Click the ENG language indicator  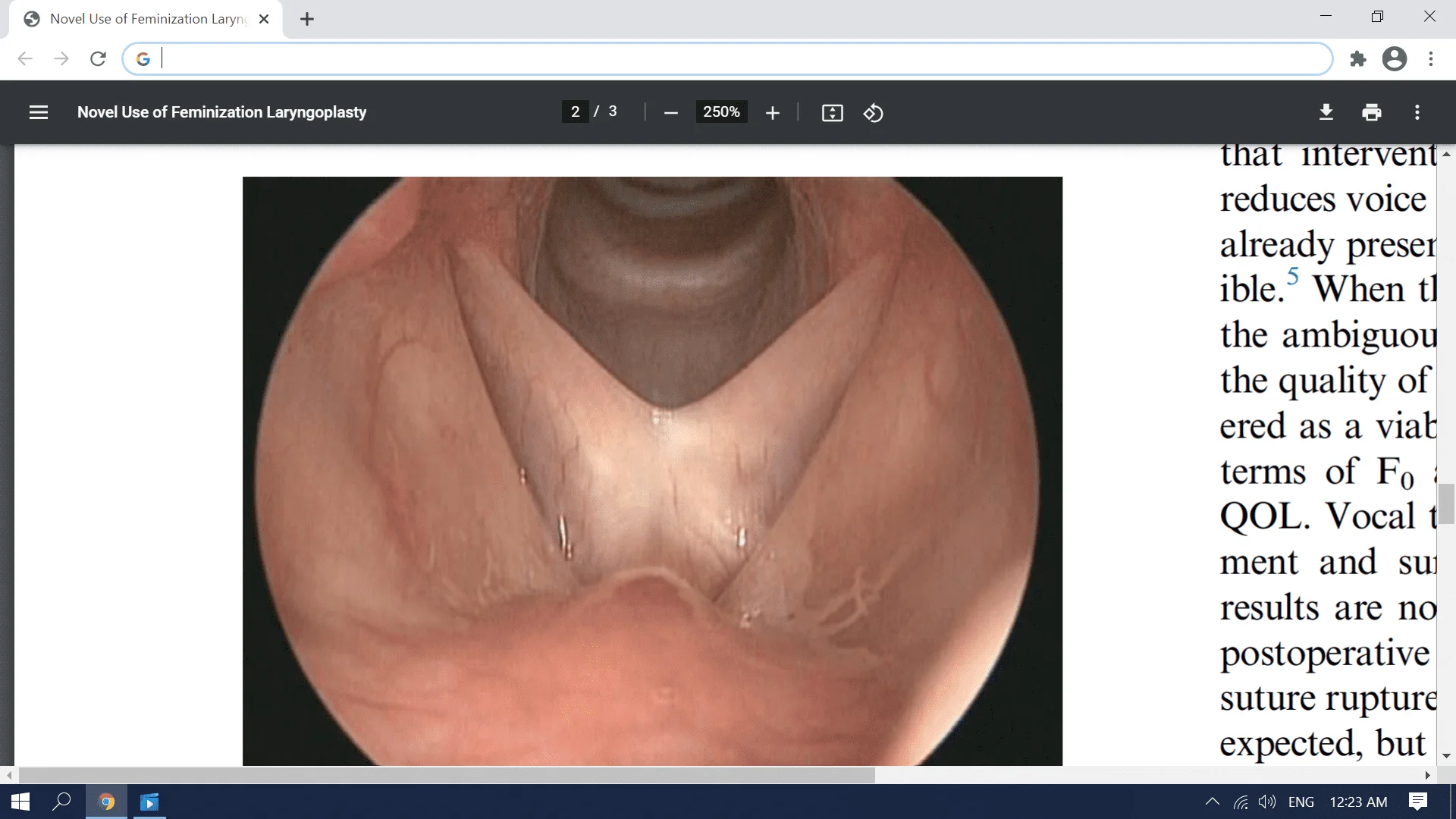click(x=1301, y=802)
